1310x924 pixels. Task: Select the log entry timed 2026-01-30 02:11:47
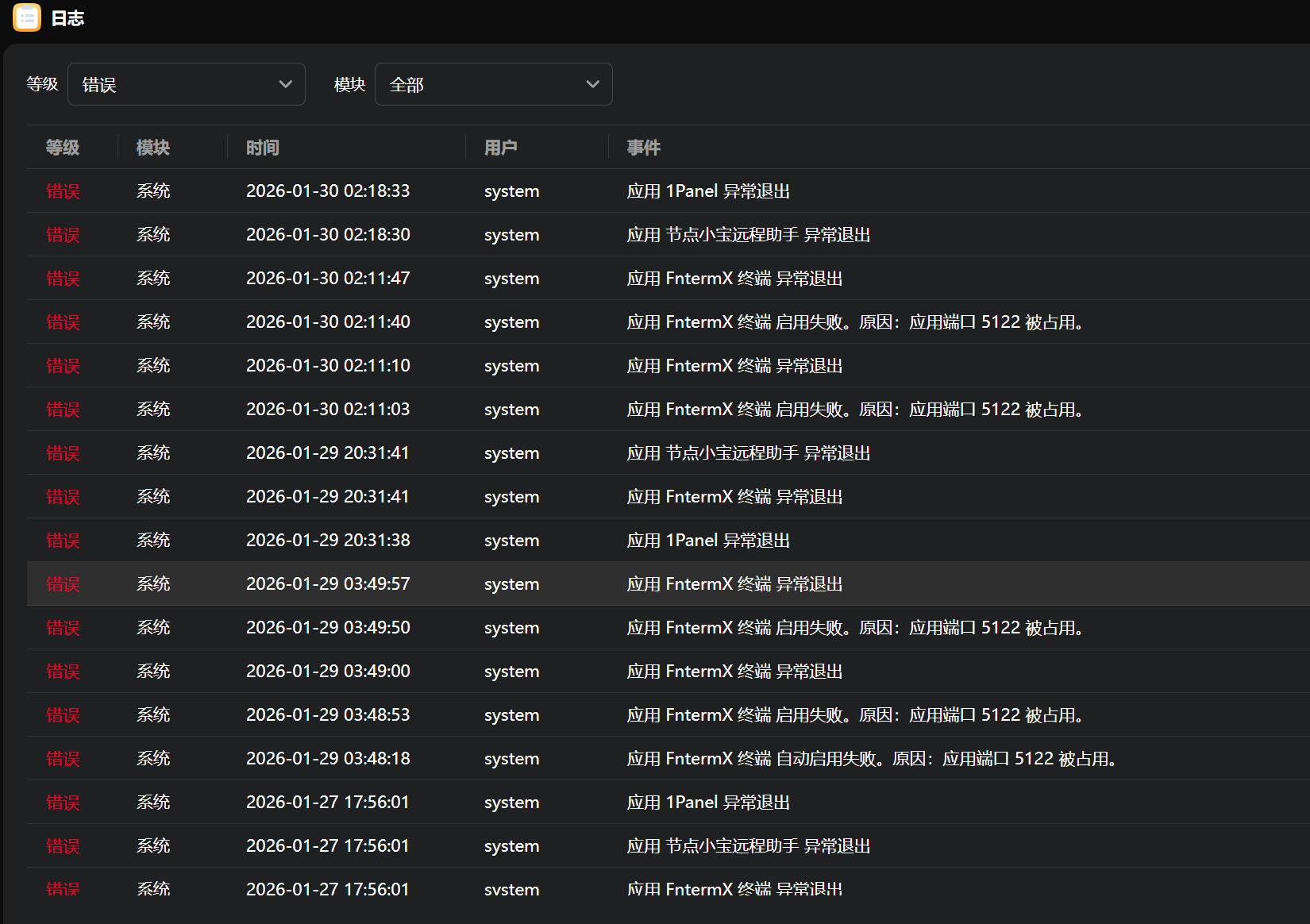[x=668, y=278]
